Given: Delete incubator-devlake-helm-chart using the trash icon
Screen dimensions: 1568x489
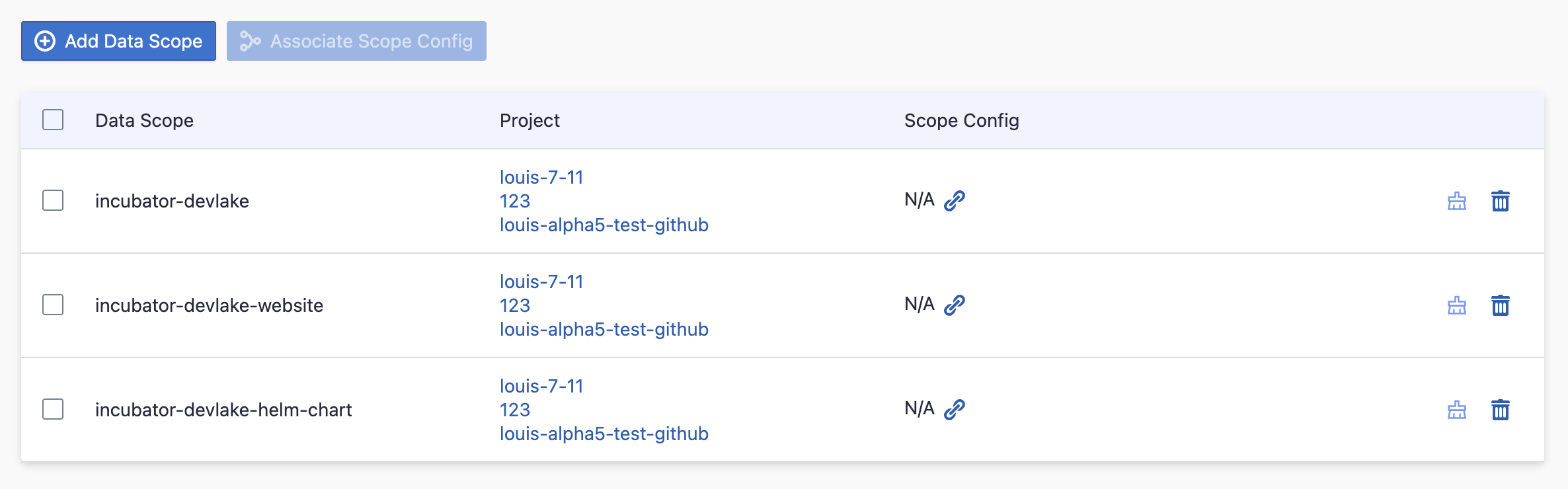Looking at the screenshot, I should tap(1501, 410).
